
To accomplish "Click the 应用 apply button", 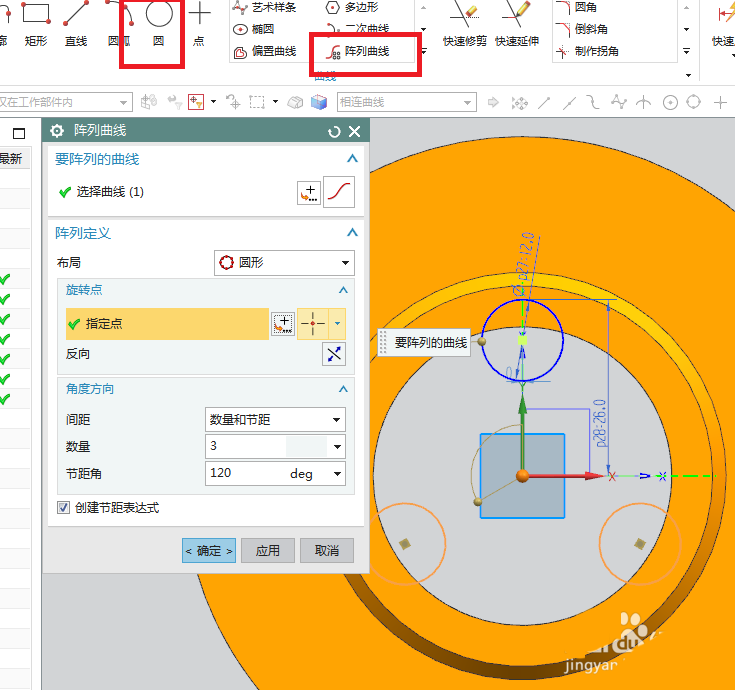I will point(268,551).
